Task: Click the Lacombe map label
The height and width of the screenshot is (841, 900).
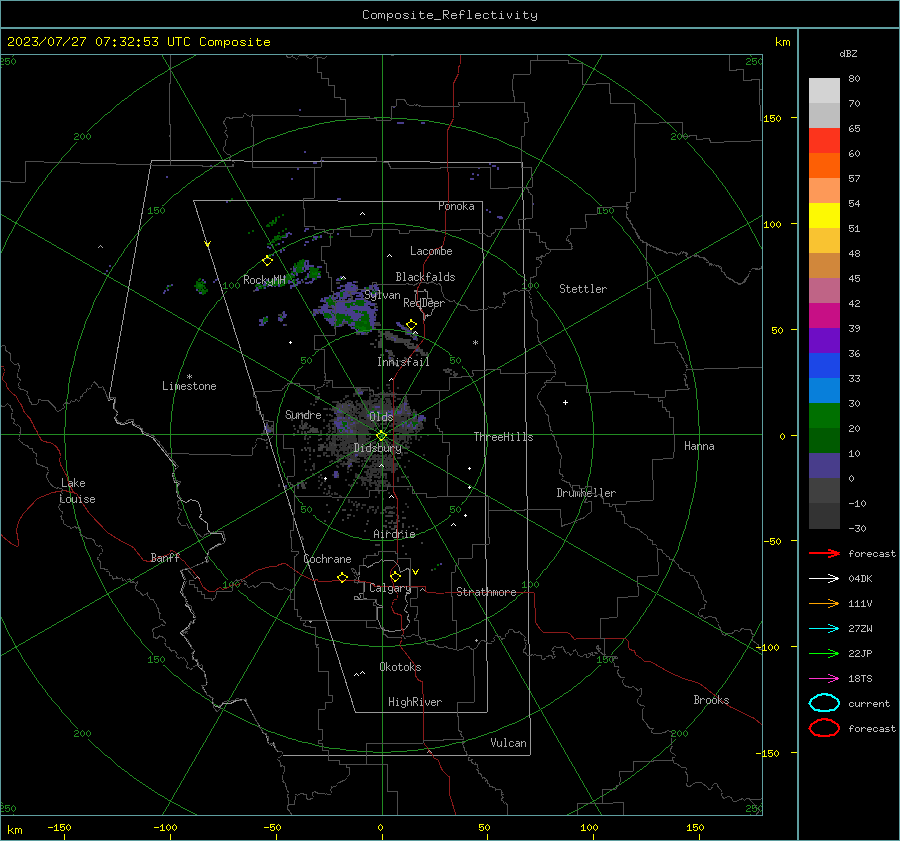Action: coord(431,251)
